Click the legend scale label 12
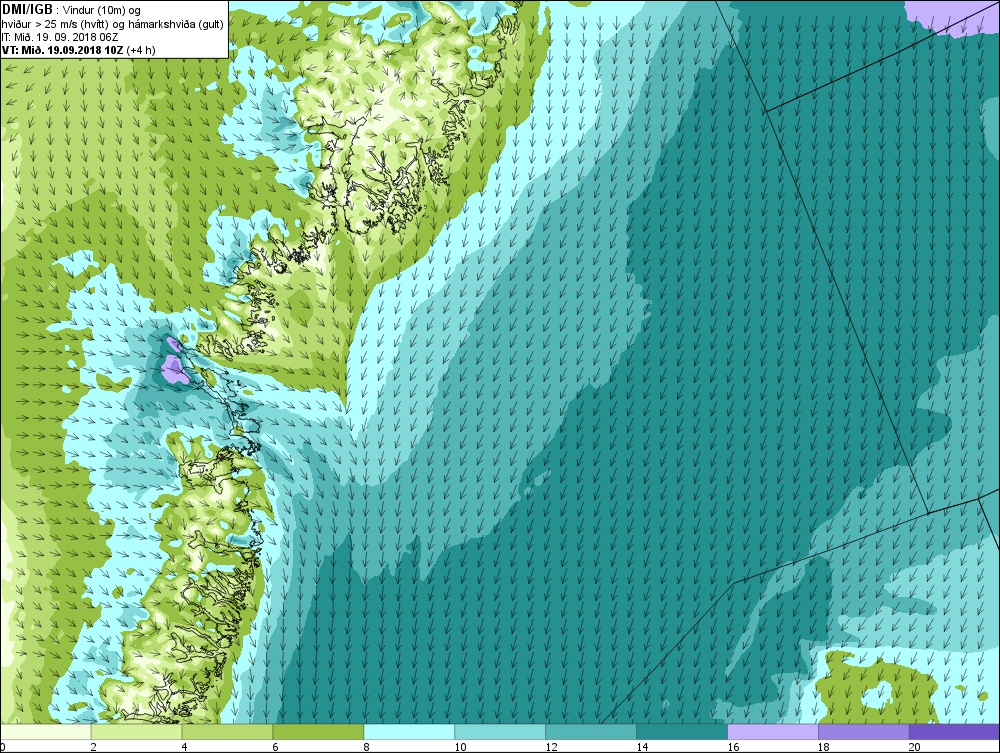This screenshot has width=1000, height=753. 552,747
